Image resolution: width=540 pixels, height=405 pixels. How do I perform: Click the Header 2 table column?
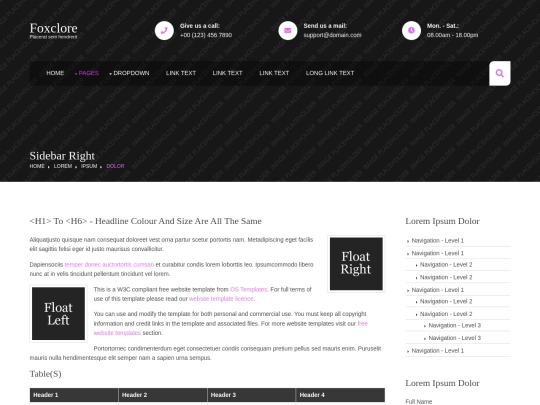click(163, 395)
